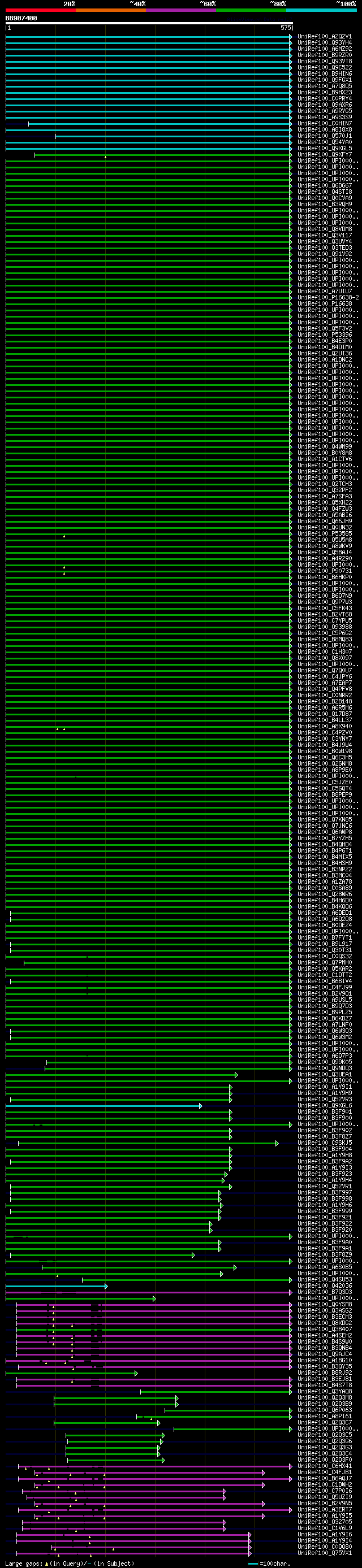The image size is (362, 1568).
Task: Select the UniRef100_Q9XGL6 label
Action: point(324,1105)
